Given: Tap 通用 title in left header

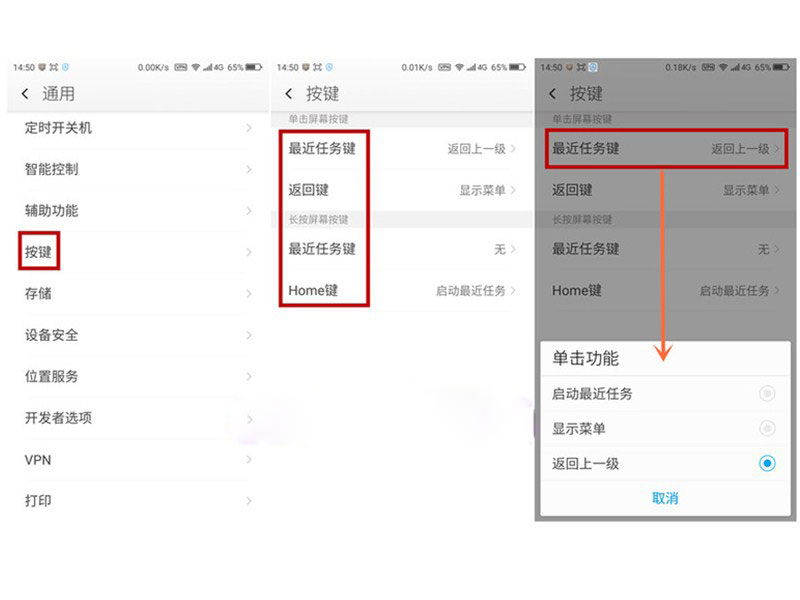Looking at the screenshot, I should (59, 94).
